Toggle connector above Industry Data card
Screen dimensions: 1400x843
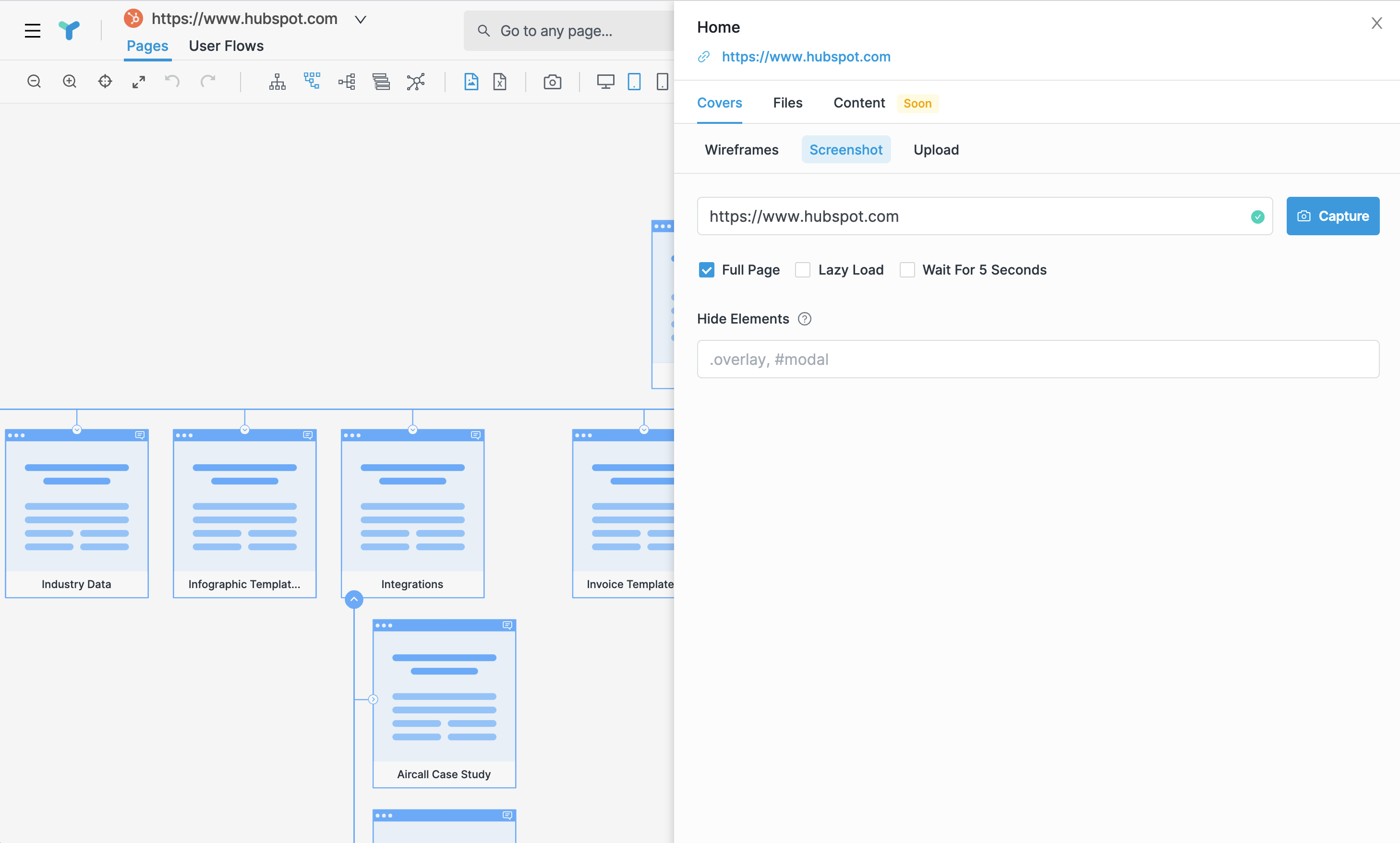[77, 430]
